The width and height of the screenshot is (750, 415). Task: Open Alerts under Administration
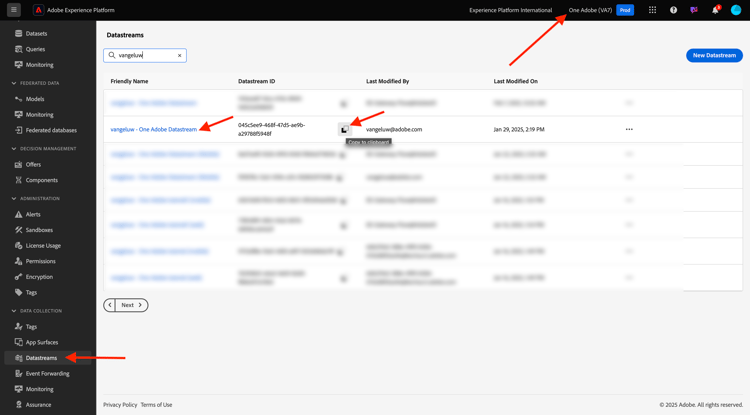coord(33,215)
